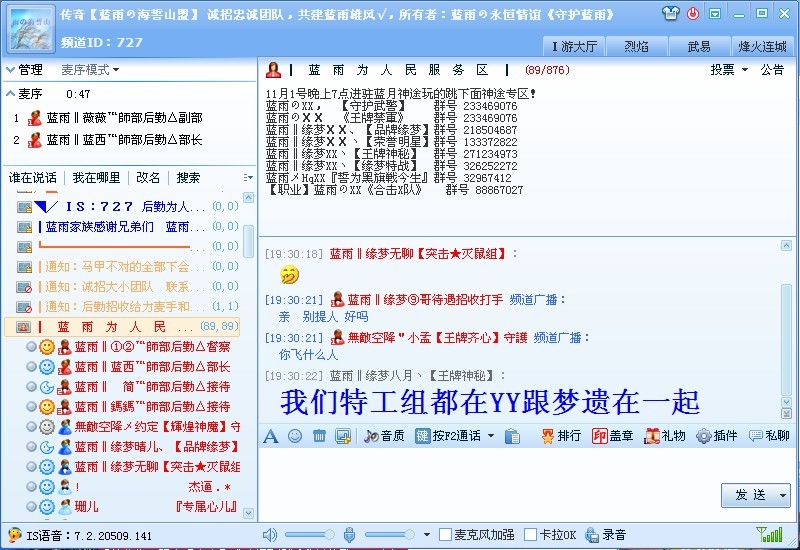Click channel list scrollbar up arrow
The image size is (800, 550).
coord(248,197)
